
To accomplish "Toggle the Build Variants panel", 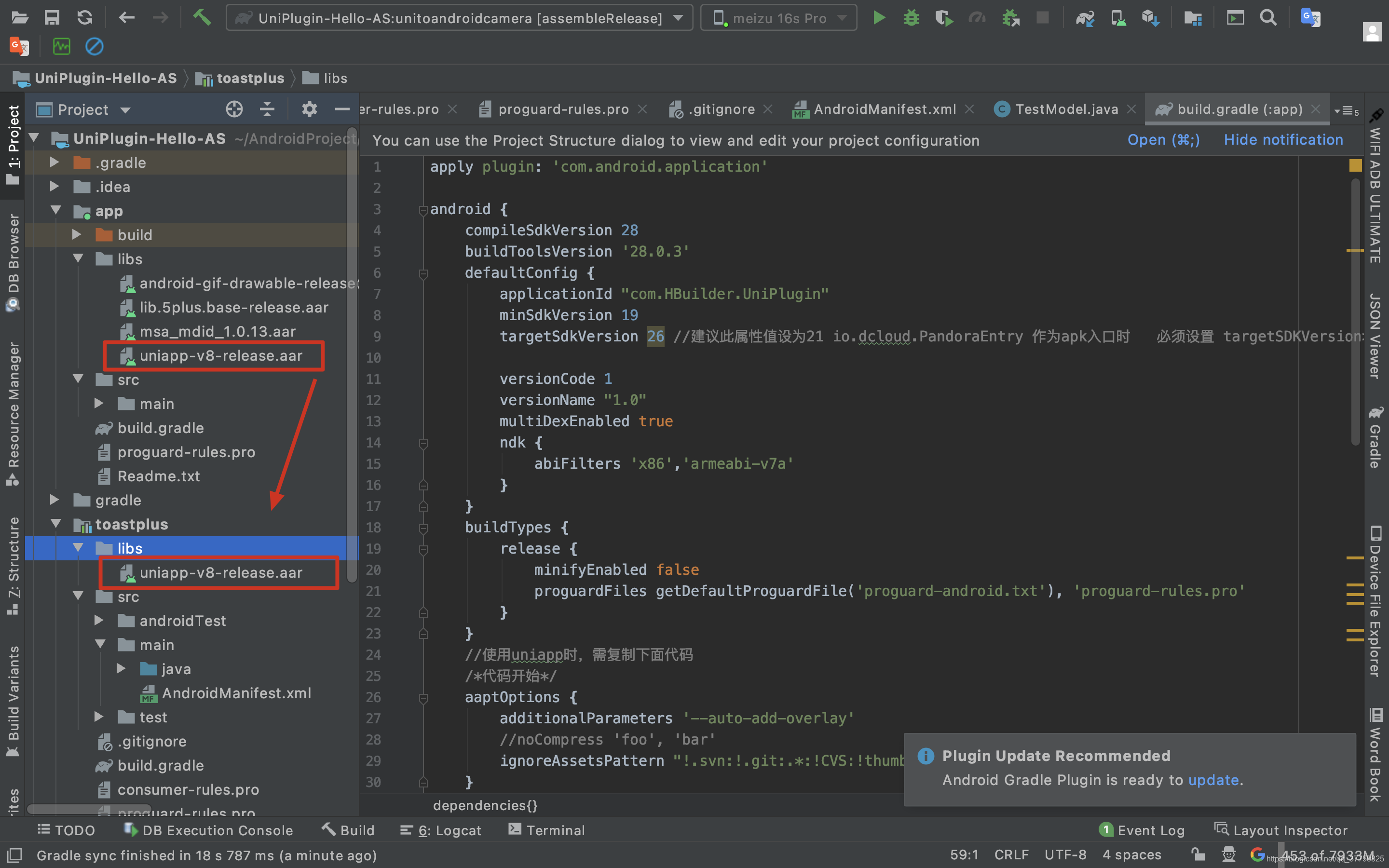I will (13, 702).
